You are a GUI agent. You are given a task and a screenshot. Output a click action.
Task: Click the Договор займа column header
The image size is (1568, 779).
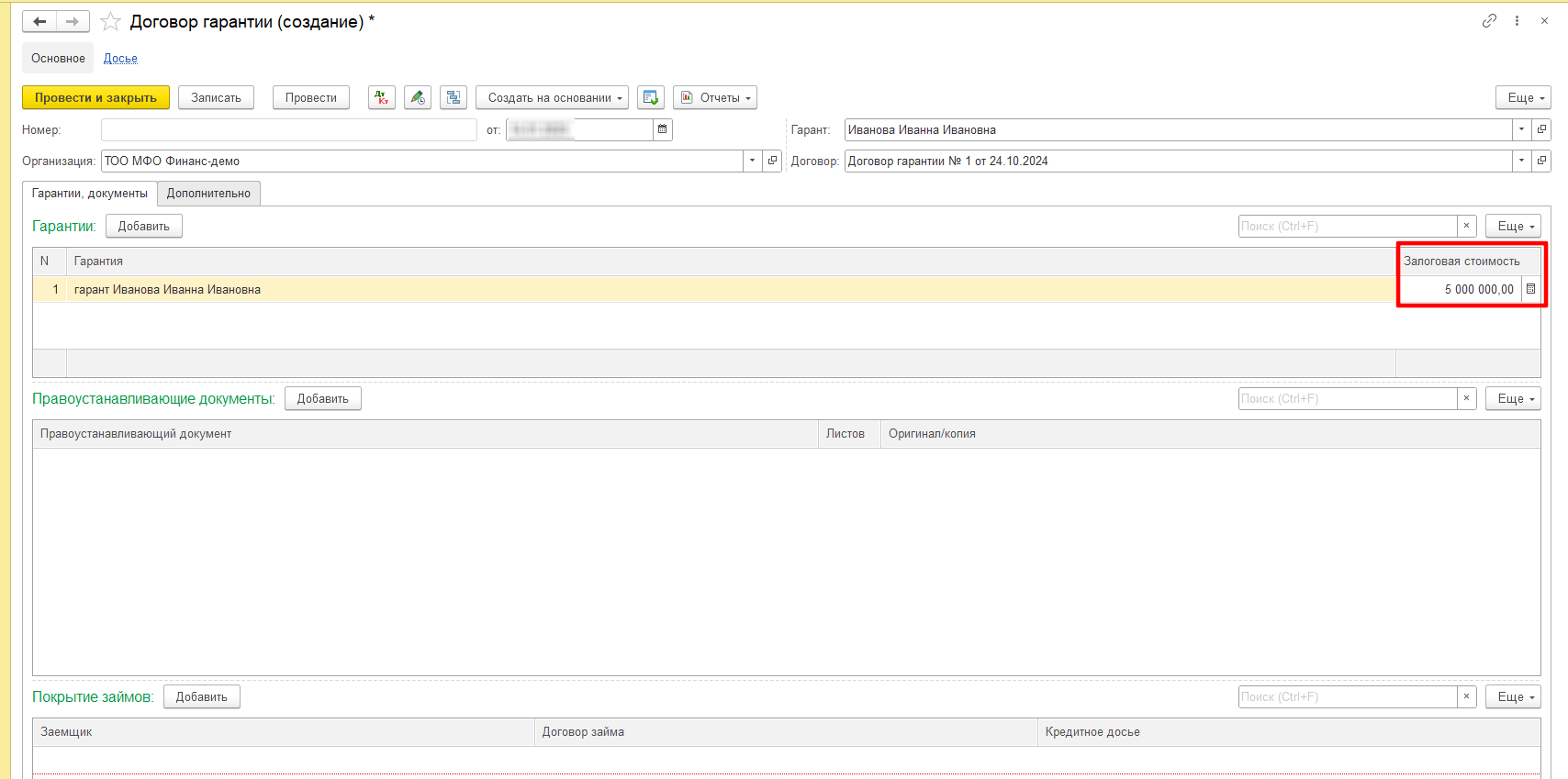point(786,732)
